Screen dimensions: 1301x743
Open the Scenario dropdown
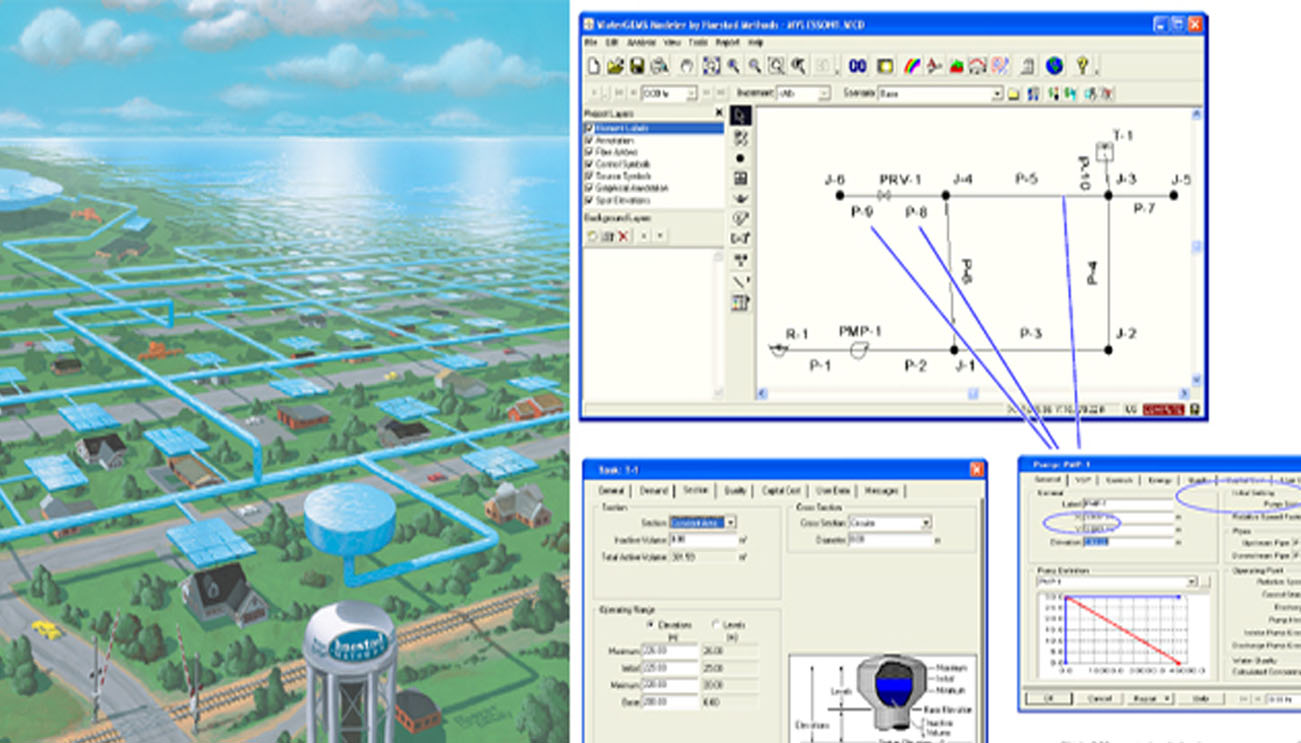tap(996, 93)
